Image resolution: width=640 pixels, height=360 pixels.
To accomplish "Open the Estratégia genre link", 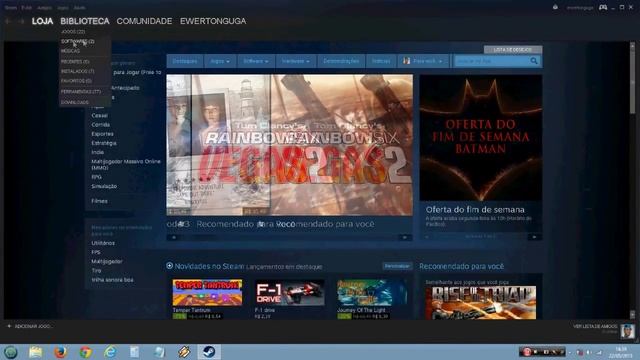I will [x=104, y=143].
